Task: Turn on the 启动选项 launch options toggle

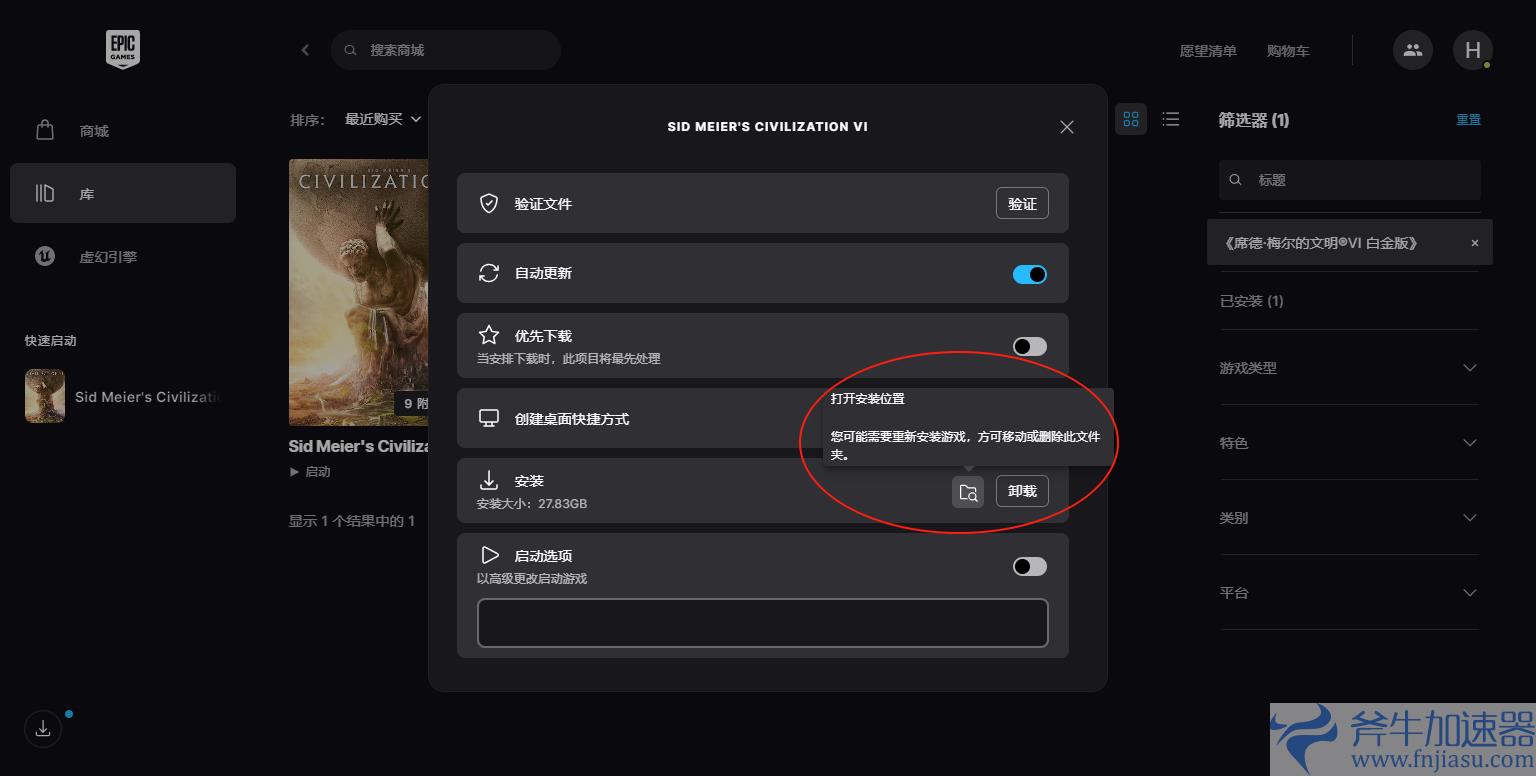Action: coord(1029,566)
